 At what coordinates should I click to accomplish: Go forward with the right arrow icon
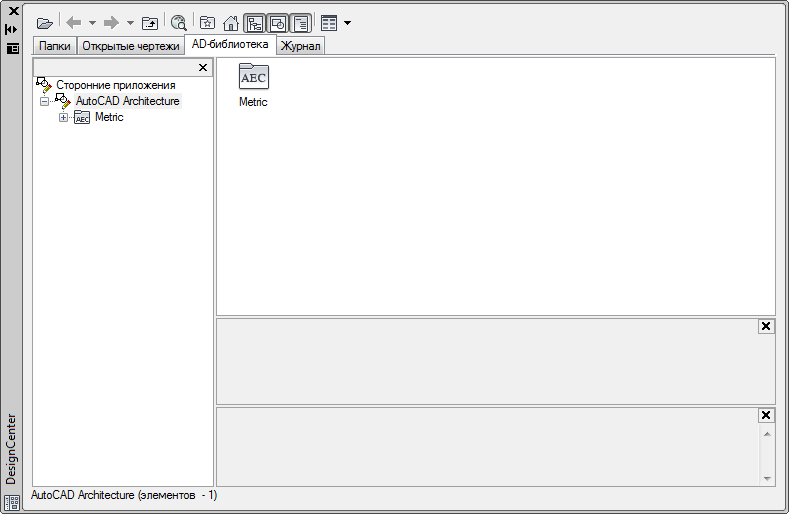click(111, 23)
